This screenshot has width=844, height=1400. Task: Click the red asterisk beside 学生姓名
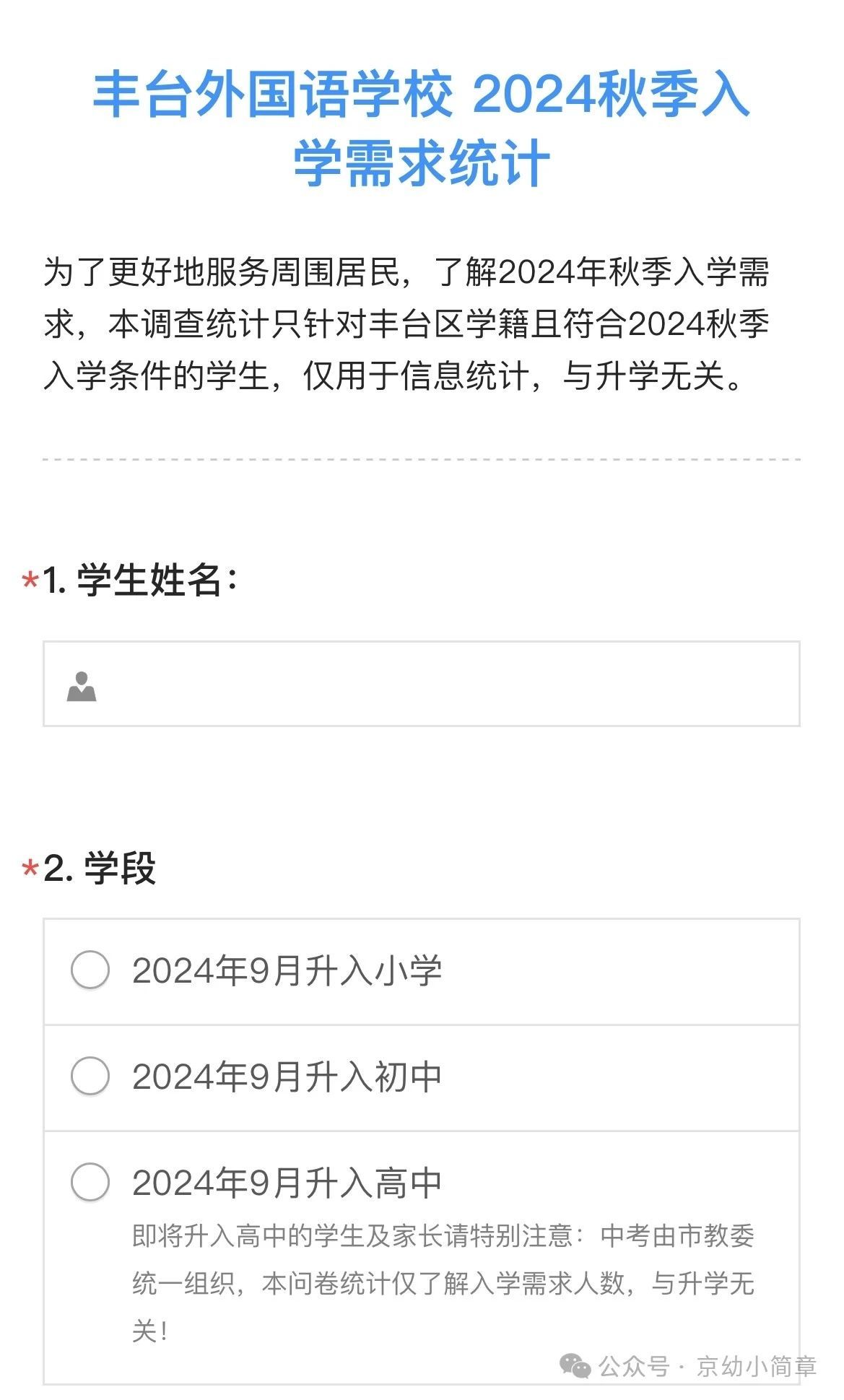tap(30, 580)
